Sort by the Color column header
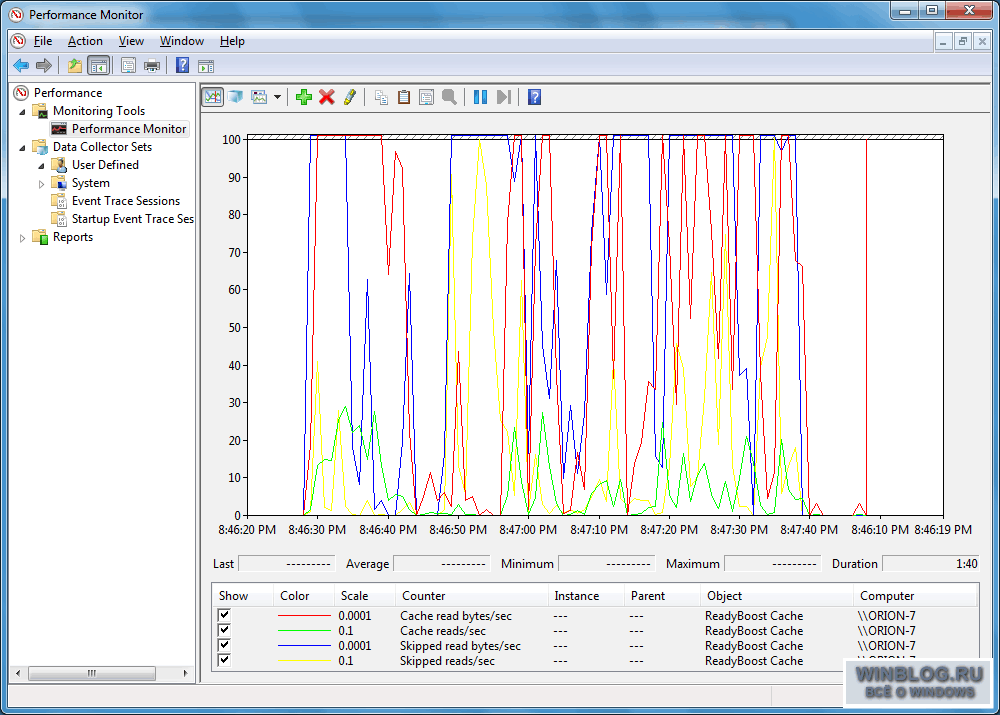The image size is (1000, 715). 304,596
